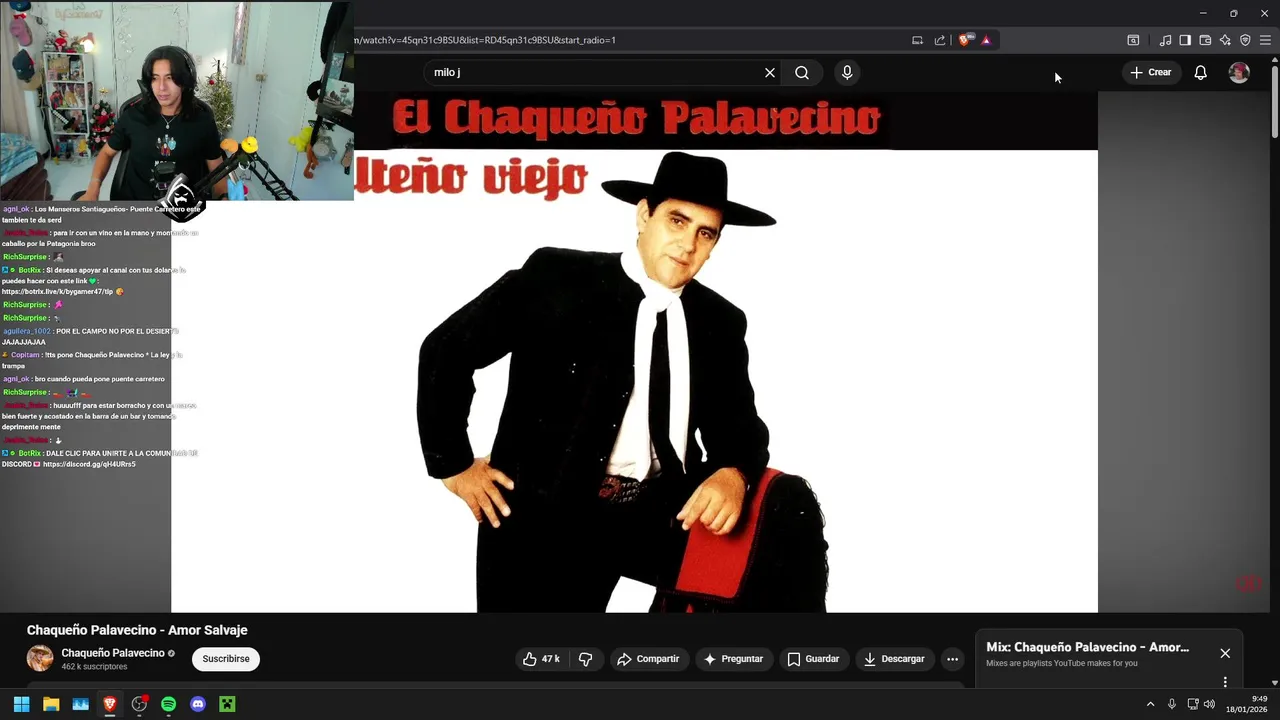The width and height of the screenshot is (1280, 720).
Task: Click the browser address bar URL
Action: coord(485,40)
